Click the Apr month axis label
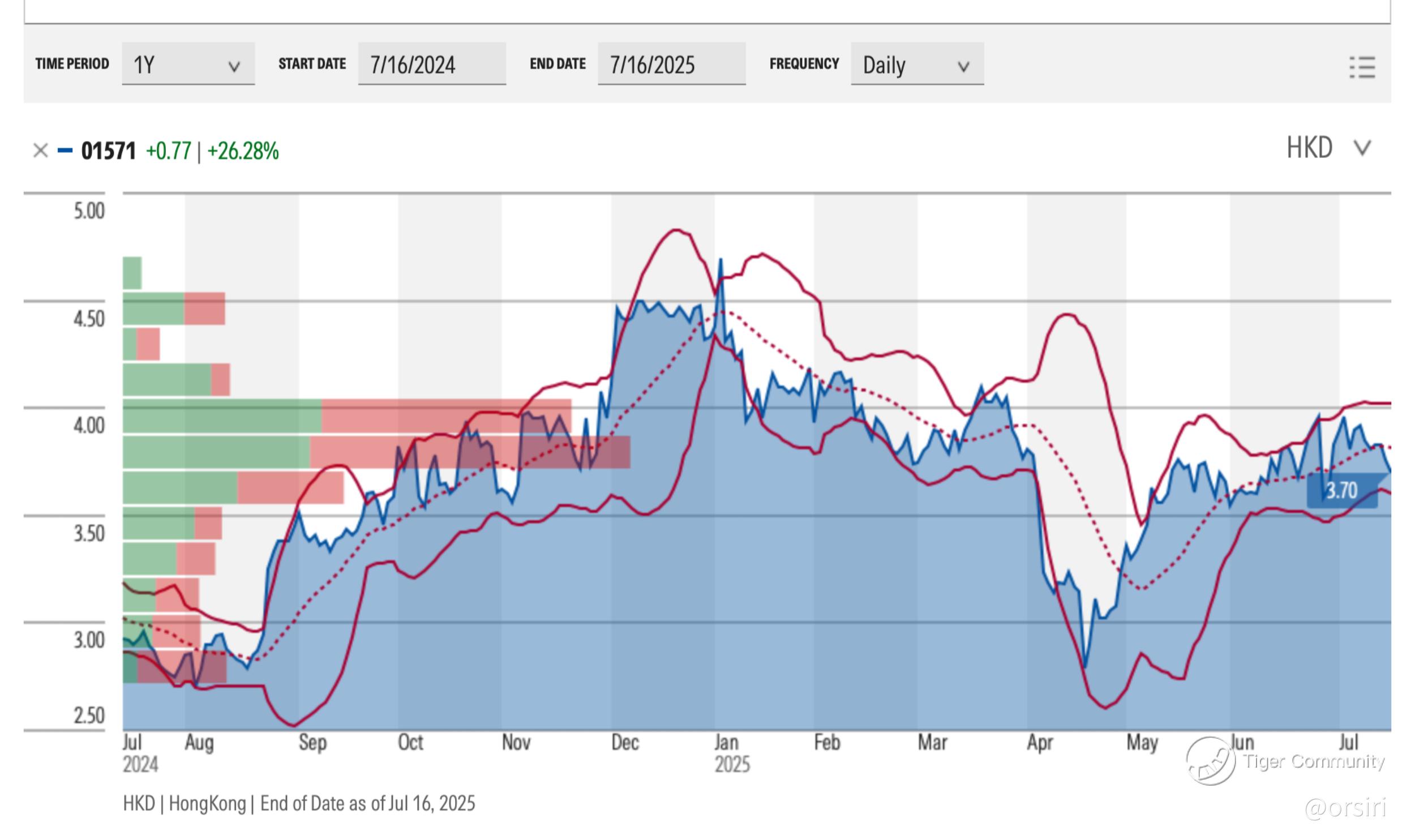1415x840 pixels. click(1039, 742)
